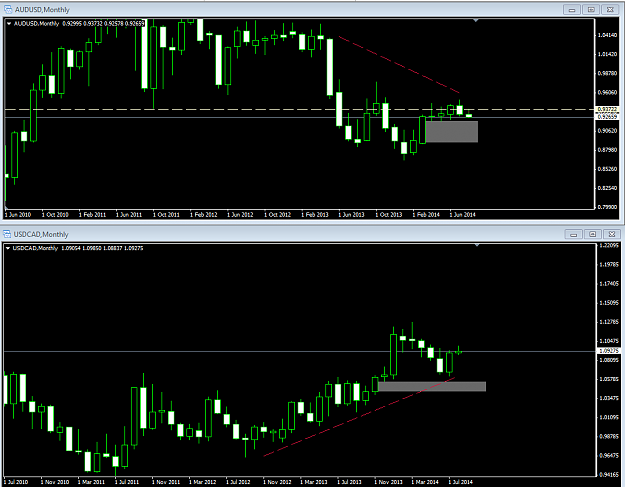The height and width of the screenshot is (487, 625).
Task: Click the 1.22095 price axis label
Action: [x=609, y=245]
